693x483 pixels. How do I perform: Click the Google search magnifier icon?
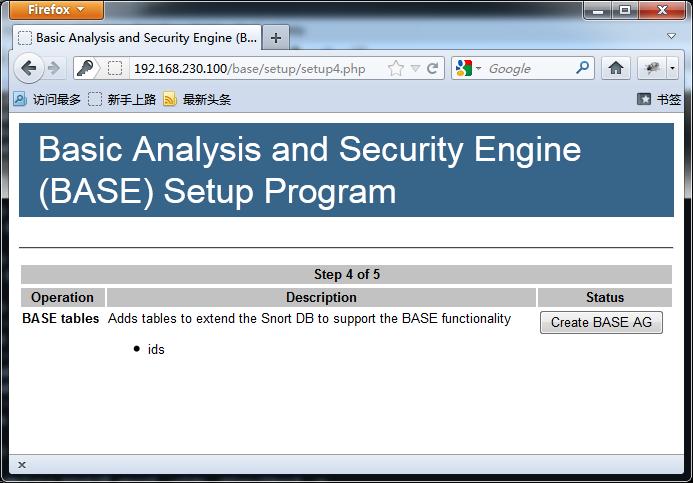583,68
